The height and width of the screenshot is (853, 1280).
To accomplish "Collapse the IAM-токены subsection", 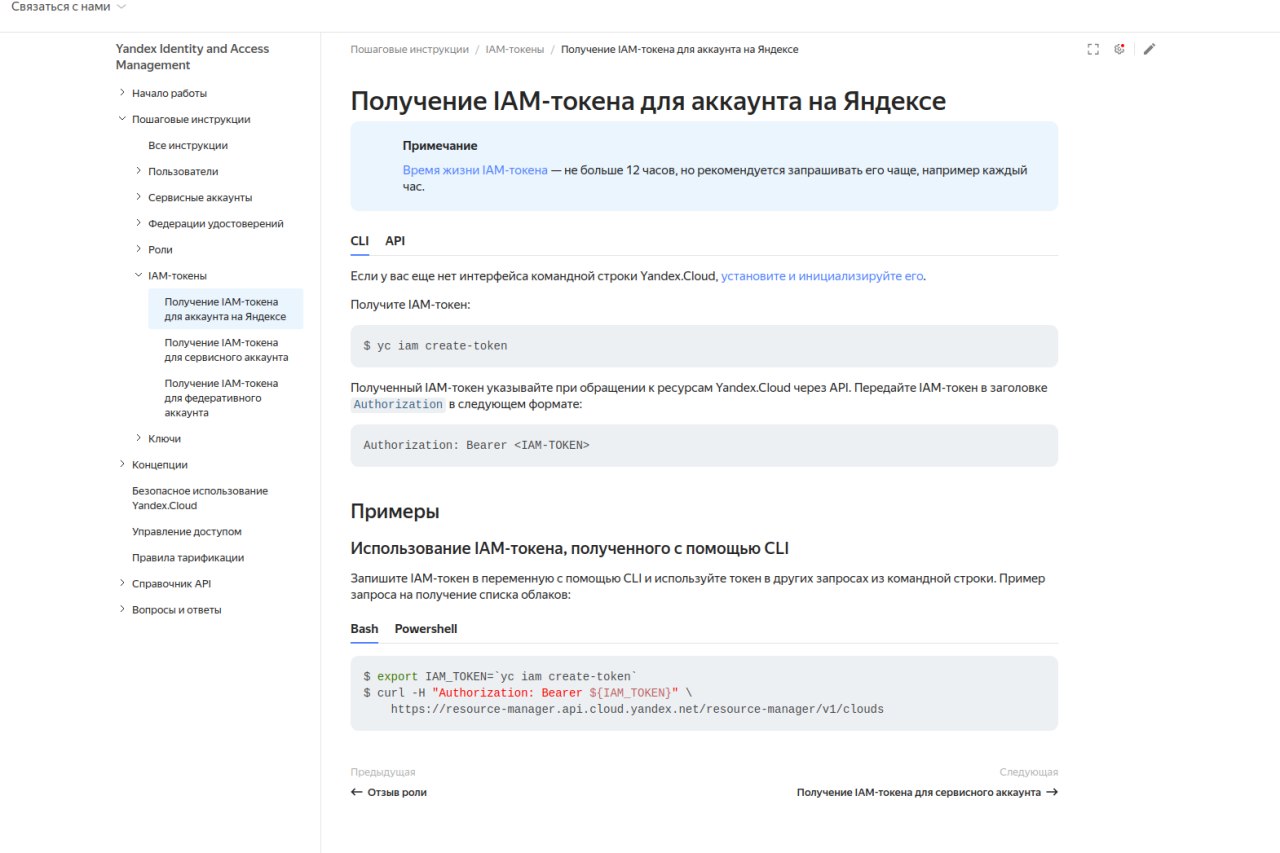I will [x=139, y=275].
